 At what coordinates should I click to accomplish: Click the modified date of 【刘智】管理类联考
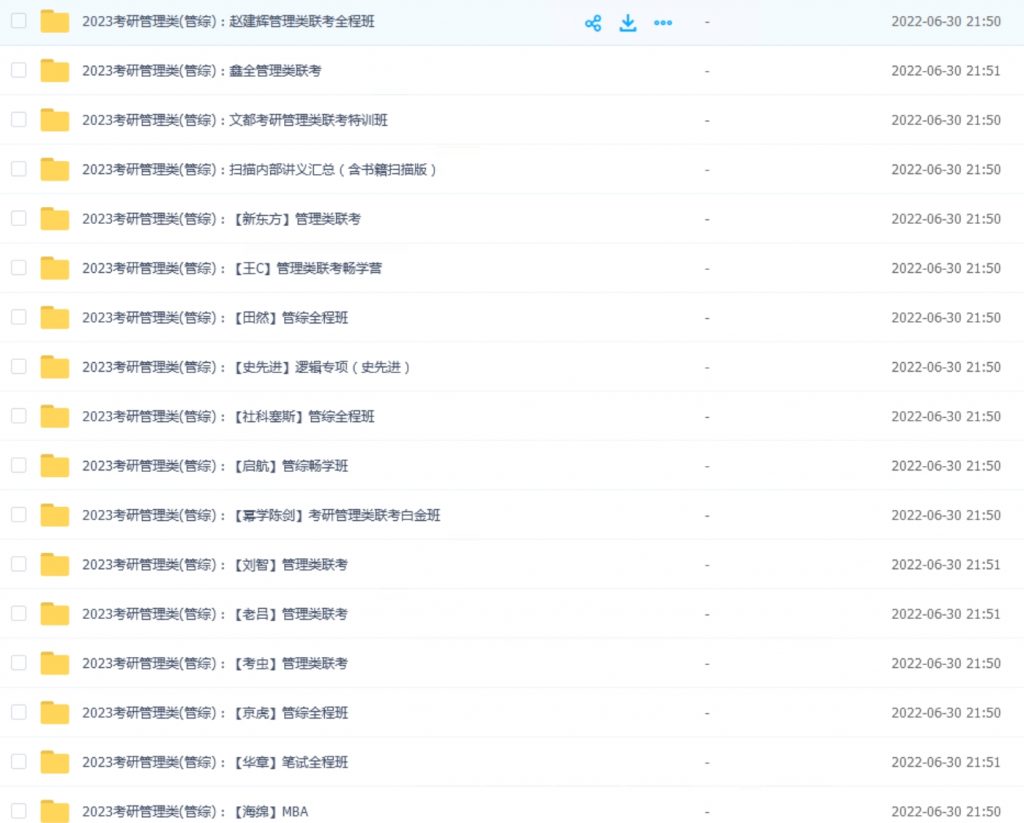946,564
